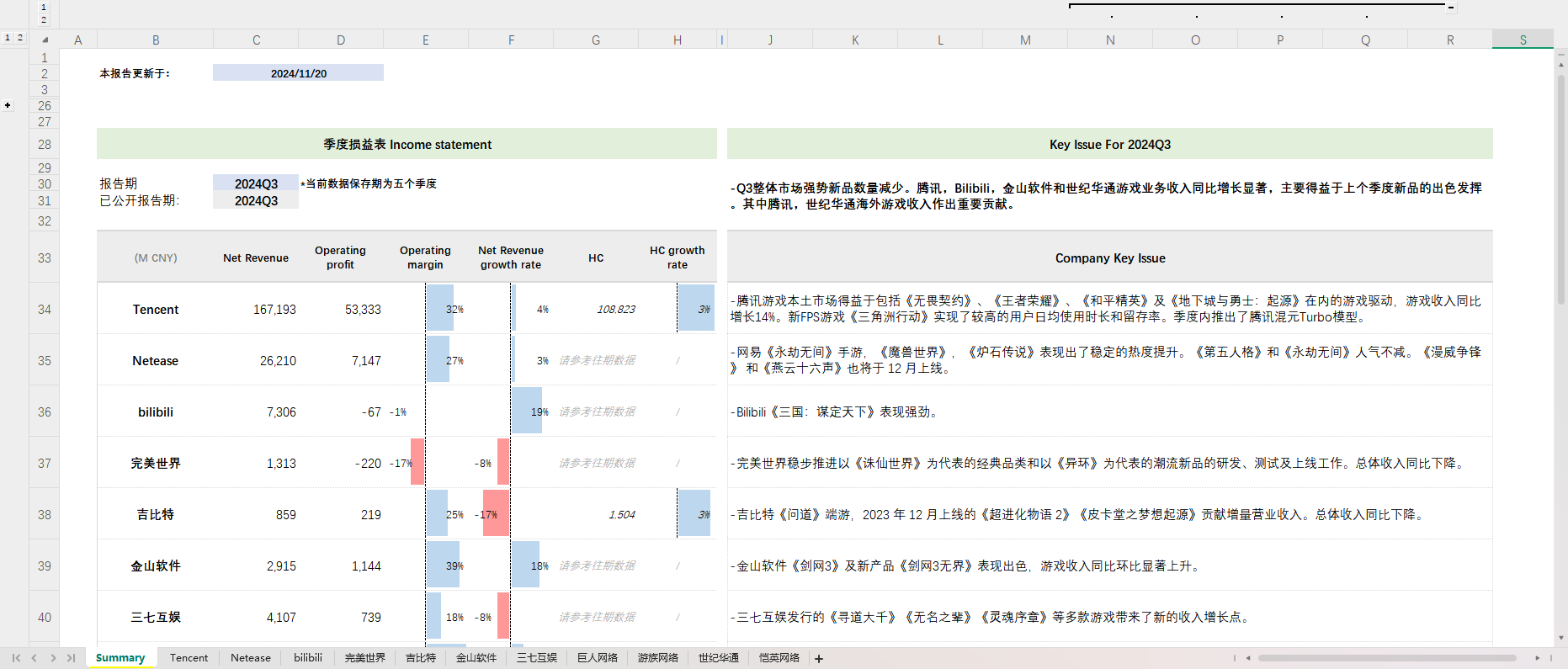This screenshot has width=1568, height=669.
Task: Switch to the 吉比特 sheet tab
Action: 421,658
